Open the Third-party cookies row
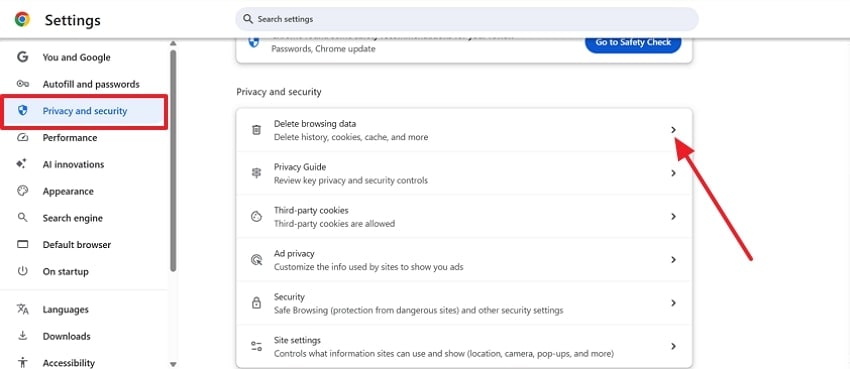The image size is (850, 369). pos(464,217)
